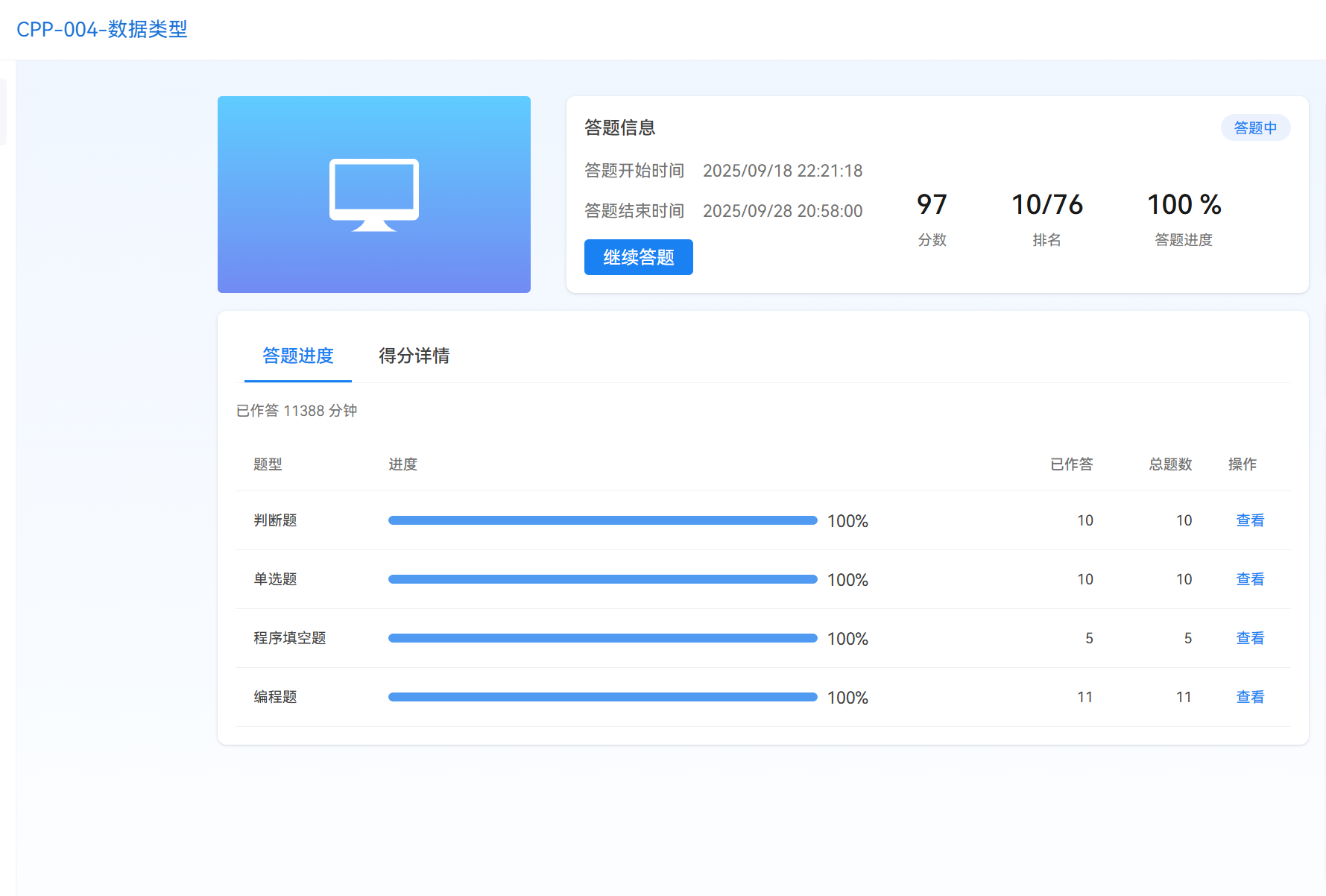Click the ranking value 10/76
Viewport: 1326px width, 896px height.
[x=1047, y=204]
